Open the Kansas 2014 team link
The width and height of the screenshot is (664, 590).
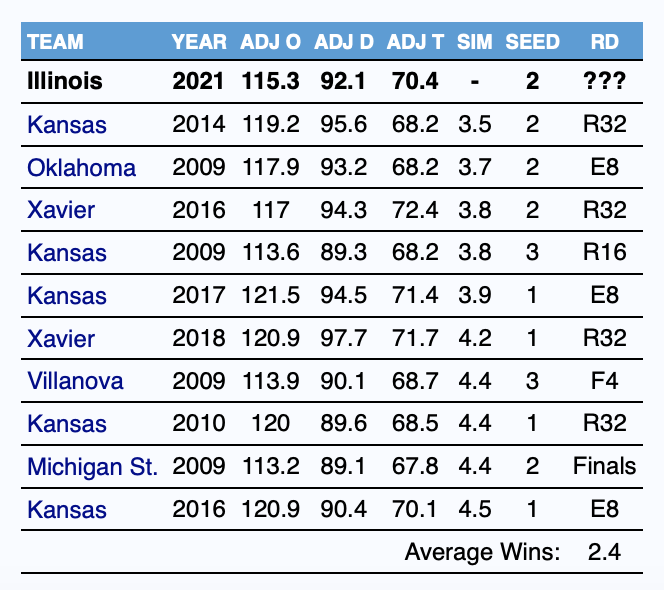tap(67, 125)
